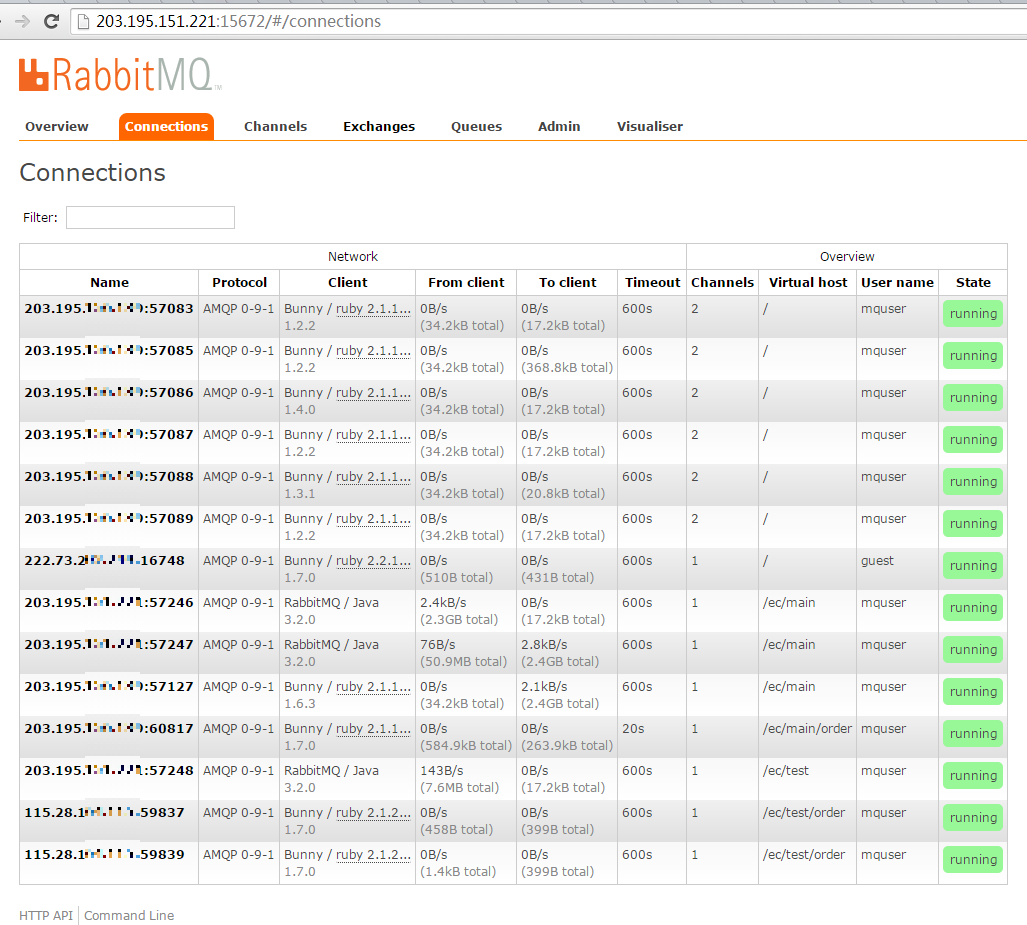Click the (368.8kB total) to-client value
1027x925 pixels.
(567, 368)
